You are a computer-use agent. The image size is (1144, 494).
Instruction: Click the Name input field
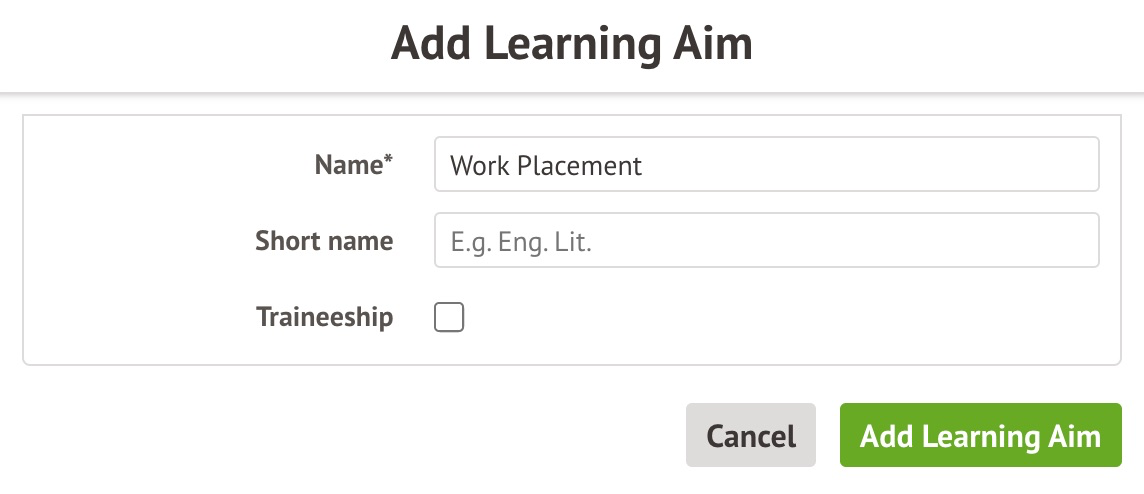[766, 164]
